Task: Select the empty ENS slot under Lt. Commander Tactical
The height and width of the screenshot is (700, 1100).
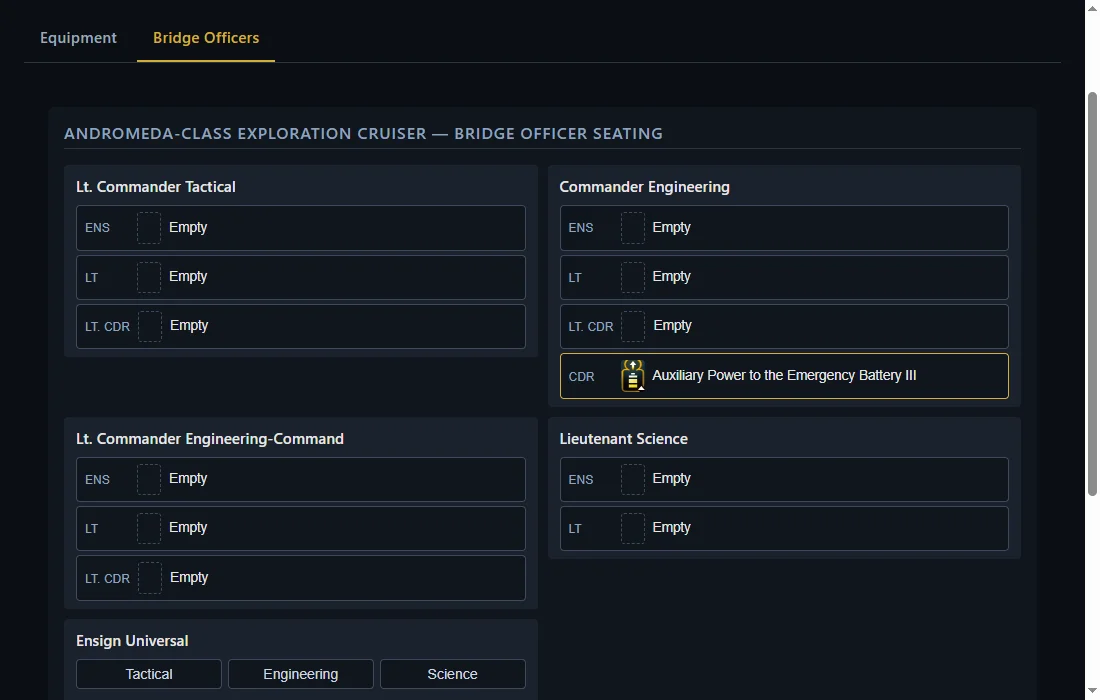Action: (300, 228)
